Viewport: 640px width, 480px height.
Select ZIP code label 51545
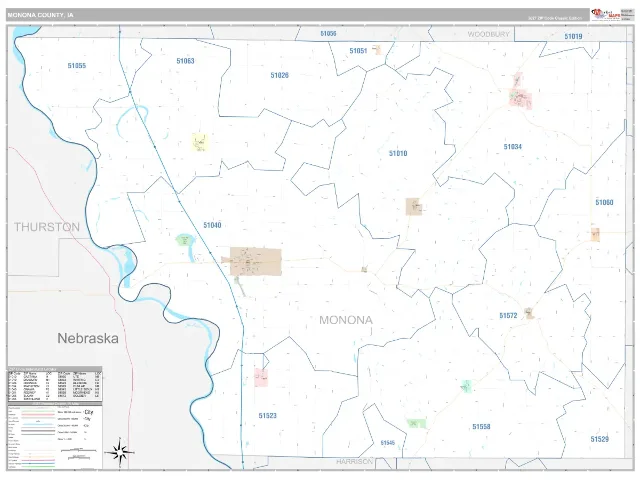[x=387, y=443]
